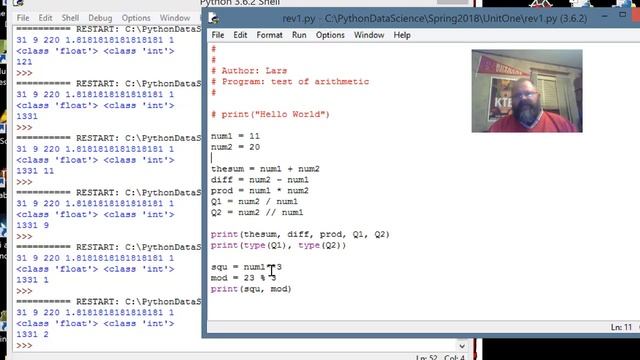640x360 pixels.
Task: Click the line starting 'squ = num1'
Action: (x=246, y=267)
